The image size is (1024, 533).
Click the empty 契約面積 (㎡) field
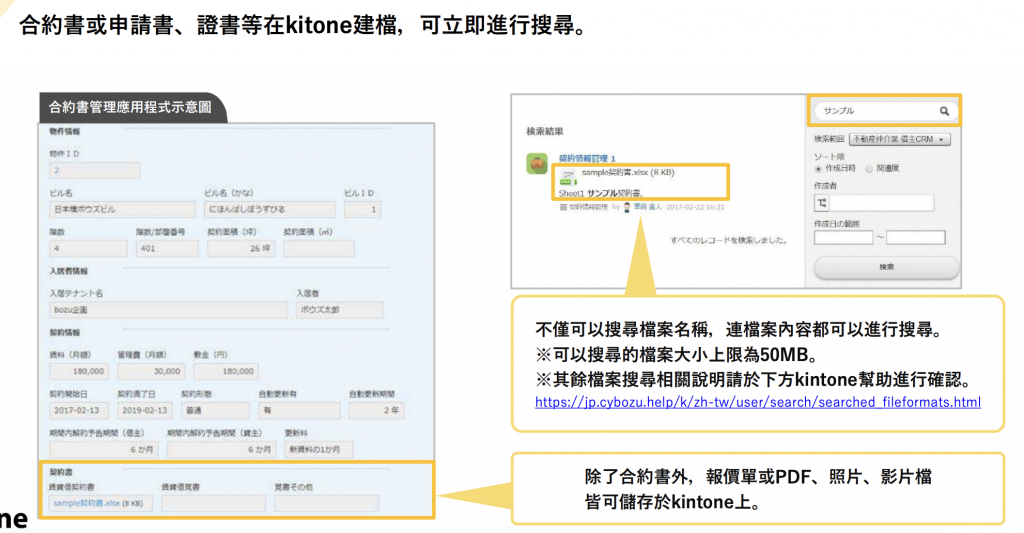tap(319, 249)
